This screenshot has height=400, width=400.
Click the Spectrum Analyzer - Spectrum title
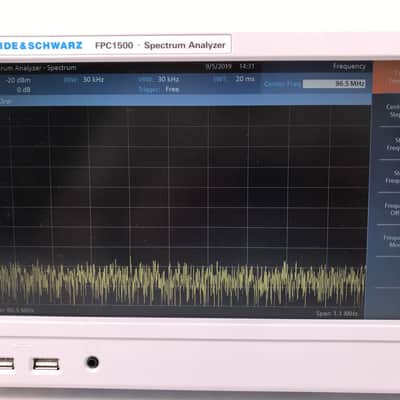pos(38,68)
